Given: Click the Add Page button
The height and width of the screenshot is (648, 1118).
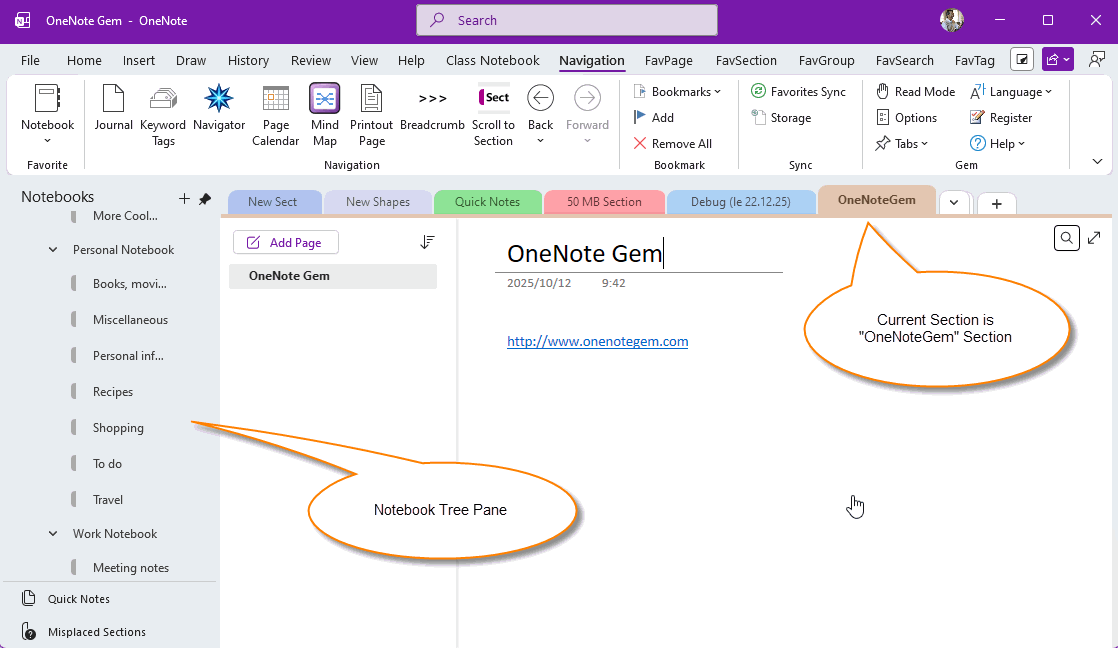Looking at the screenshot, I should pyautogui.click(x=286, y=242).
